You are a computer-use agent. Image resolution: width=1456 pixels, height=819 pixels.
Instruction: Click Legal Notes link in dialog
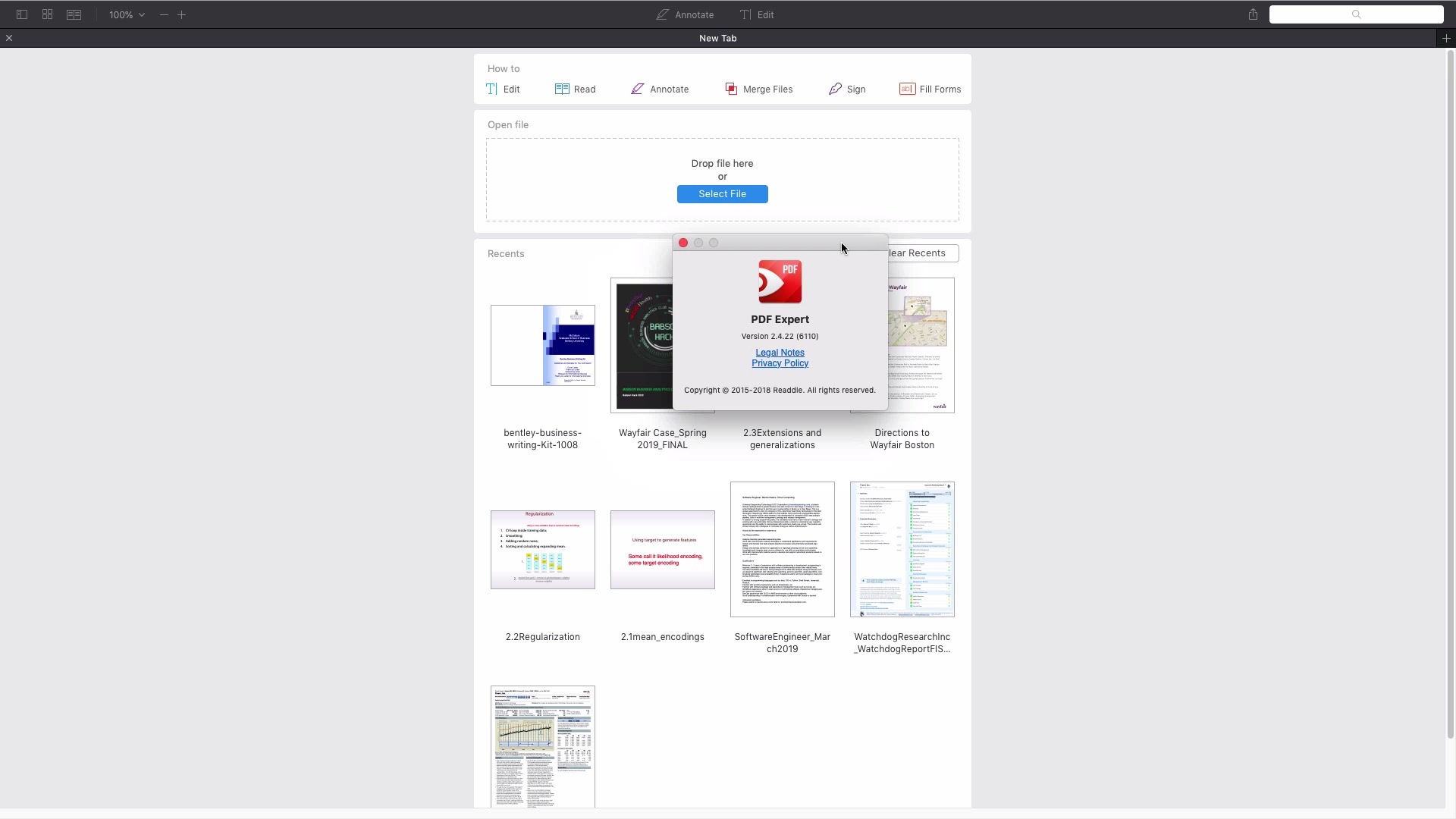coord(780,353)
